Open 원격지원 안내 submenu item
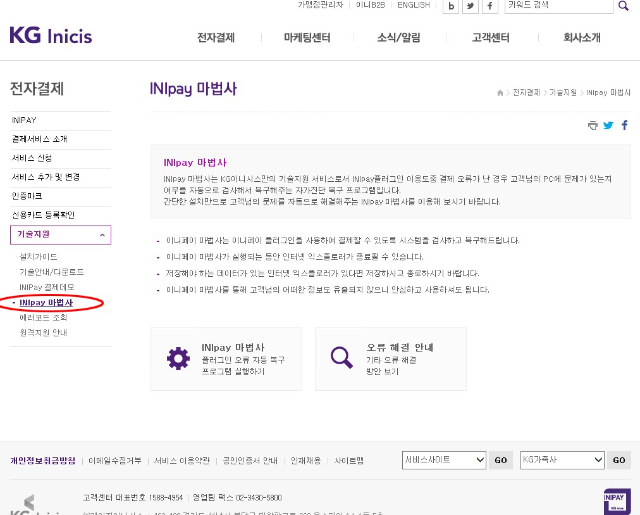The width and height of the screenshot is (640, 515). point(43,333)
